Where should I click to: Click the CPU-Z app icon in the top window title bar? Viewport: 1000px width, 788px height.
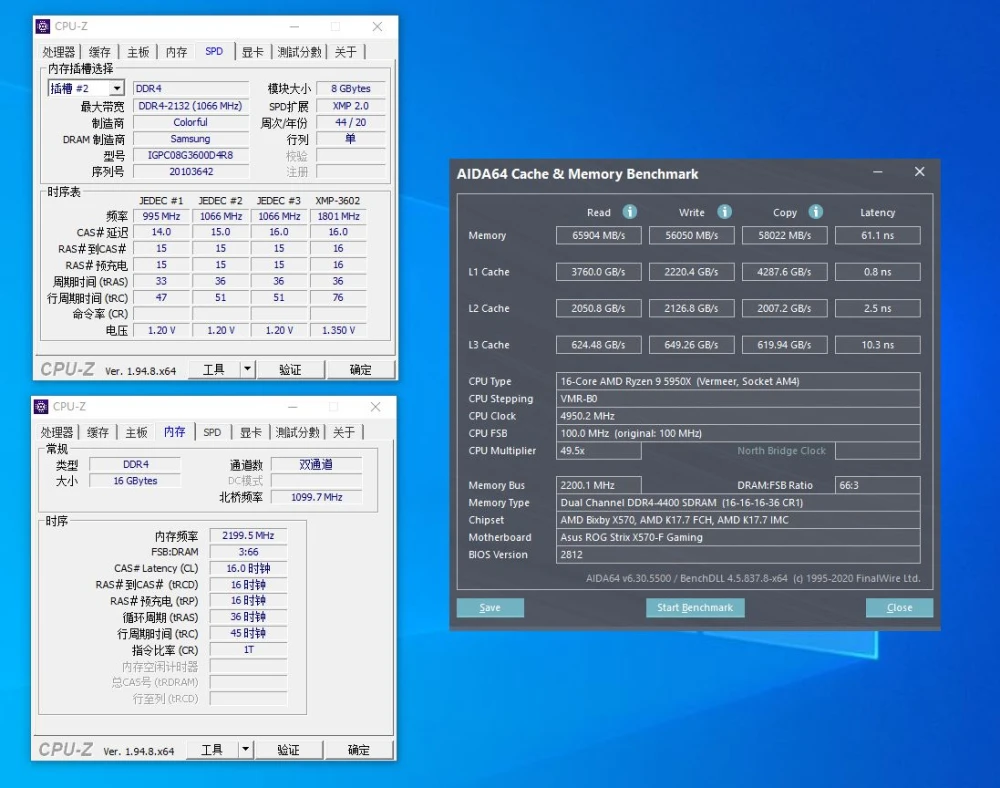pyautogui.click(x=42, y=26)
